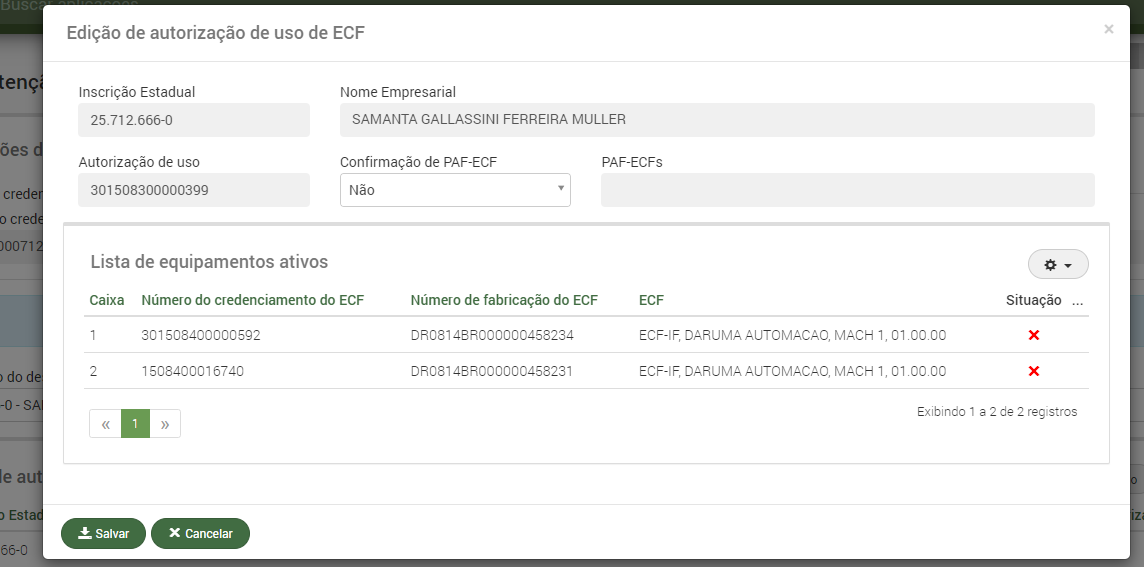The height and width of the screenshot is (567, 1144).
Task: Click the PAF-ECFs input field
Action: 847,190
